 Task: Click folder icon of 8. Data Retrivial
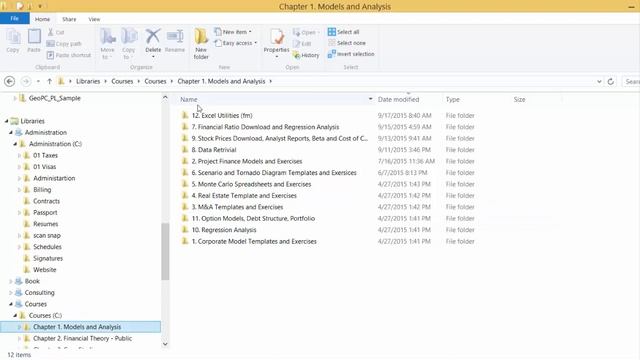pos(185,150)
